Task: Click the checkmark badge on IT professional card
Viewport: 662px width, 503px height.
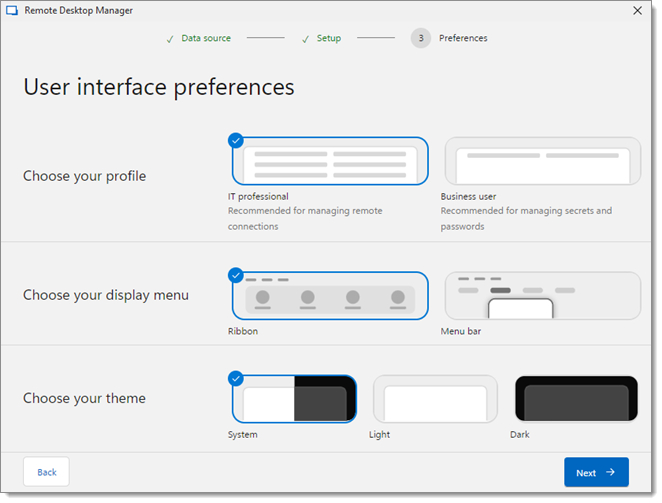Action: coord(236,141)
